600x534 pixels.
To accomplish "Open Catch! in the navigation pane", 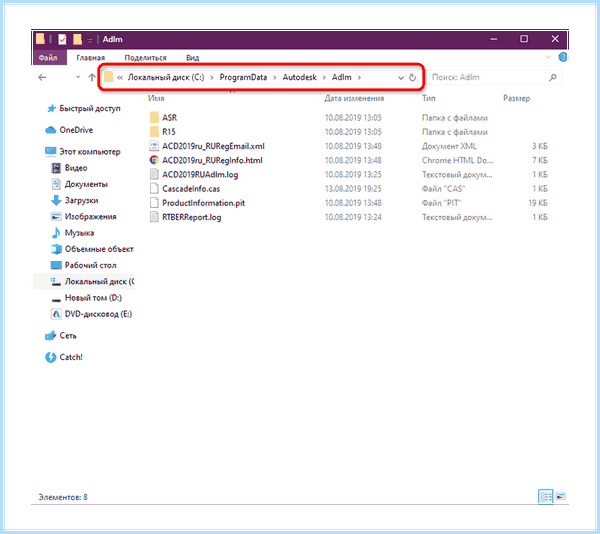I will point(70,357).
